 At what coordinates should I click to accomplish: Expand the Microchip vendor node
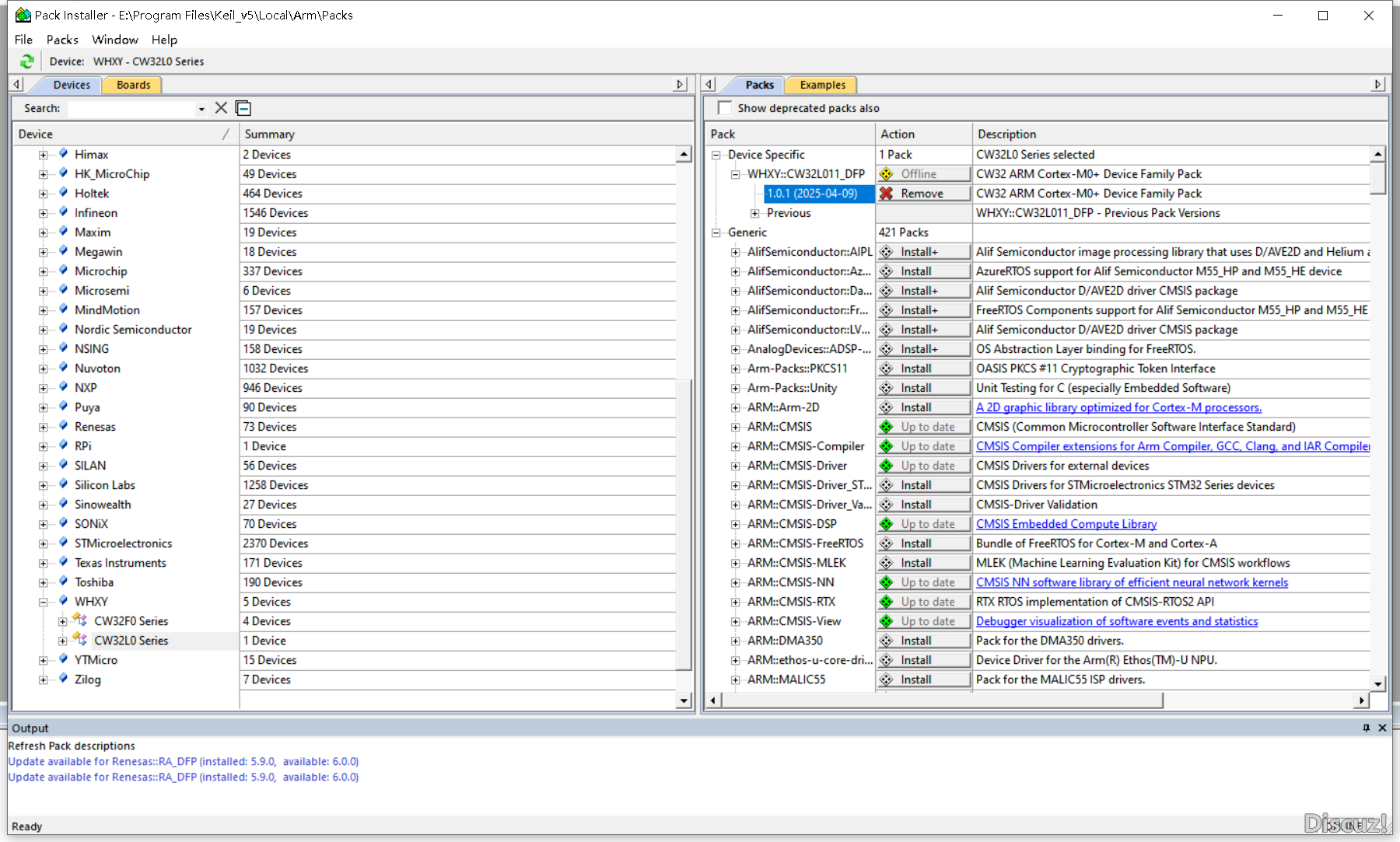[44, 271]
